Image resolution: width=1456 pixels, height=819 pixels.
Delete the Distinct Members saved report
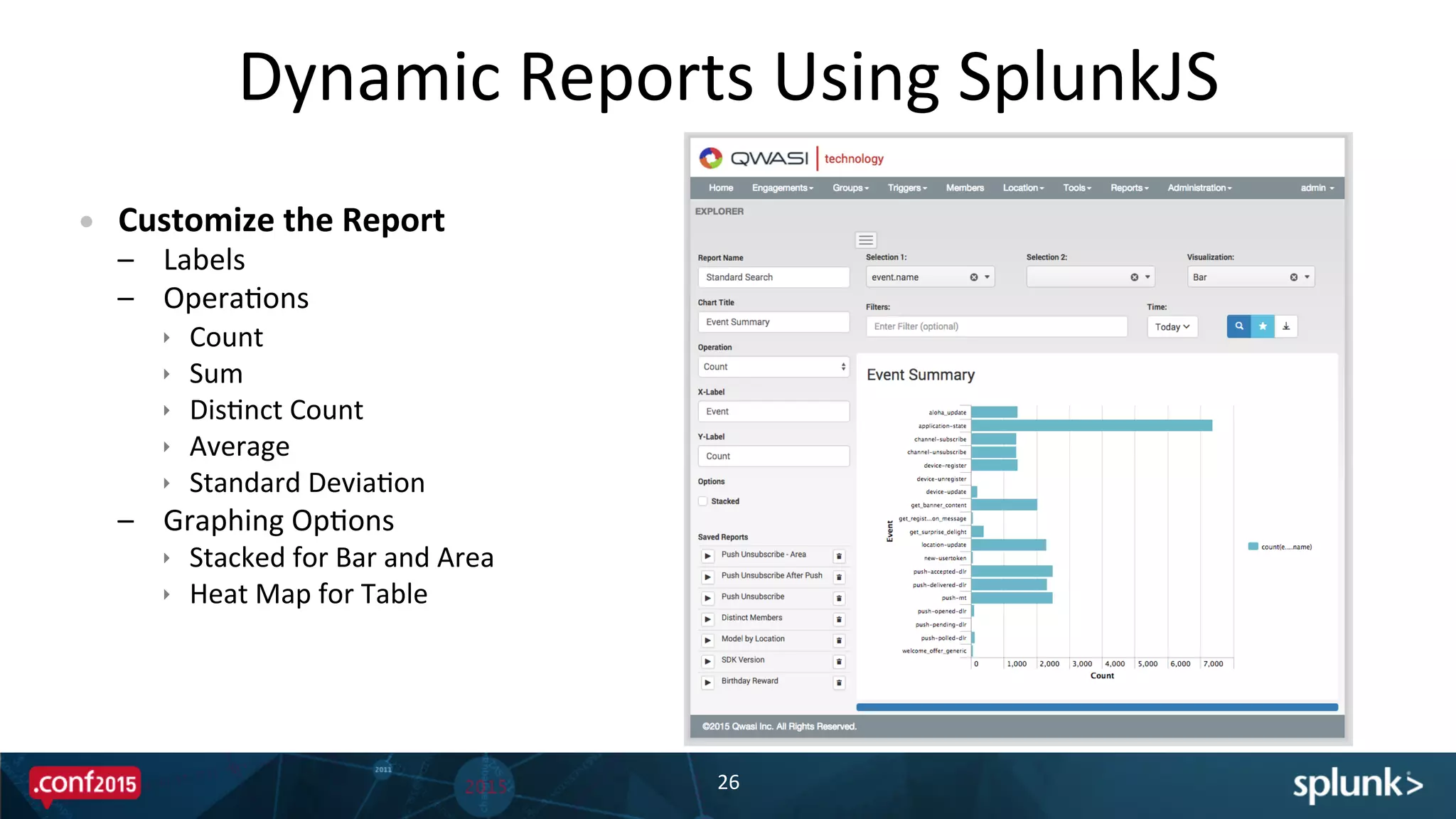tap(839, 619)
